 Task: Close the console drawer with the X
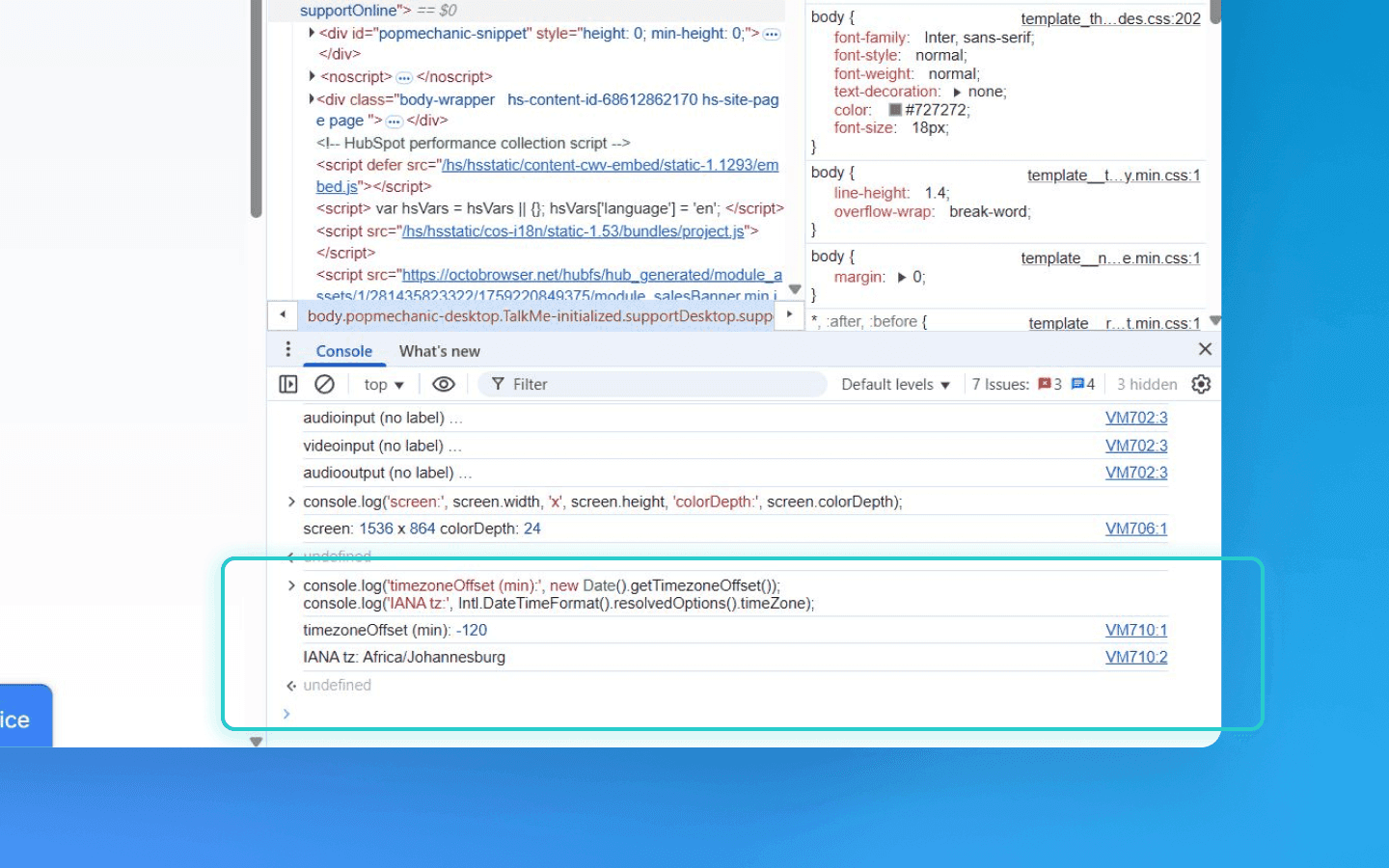tap(1205, 349)
